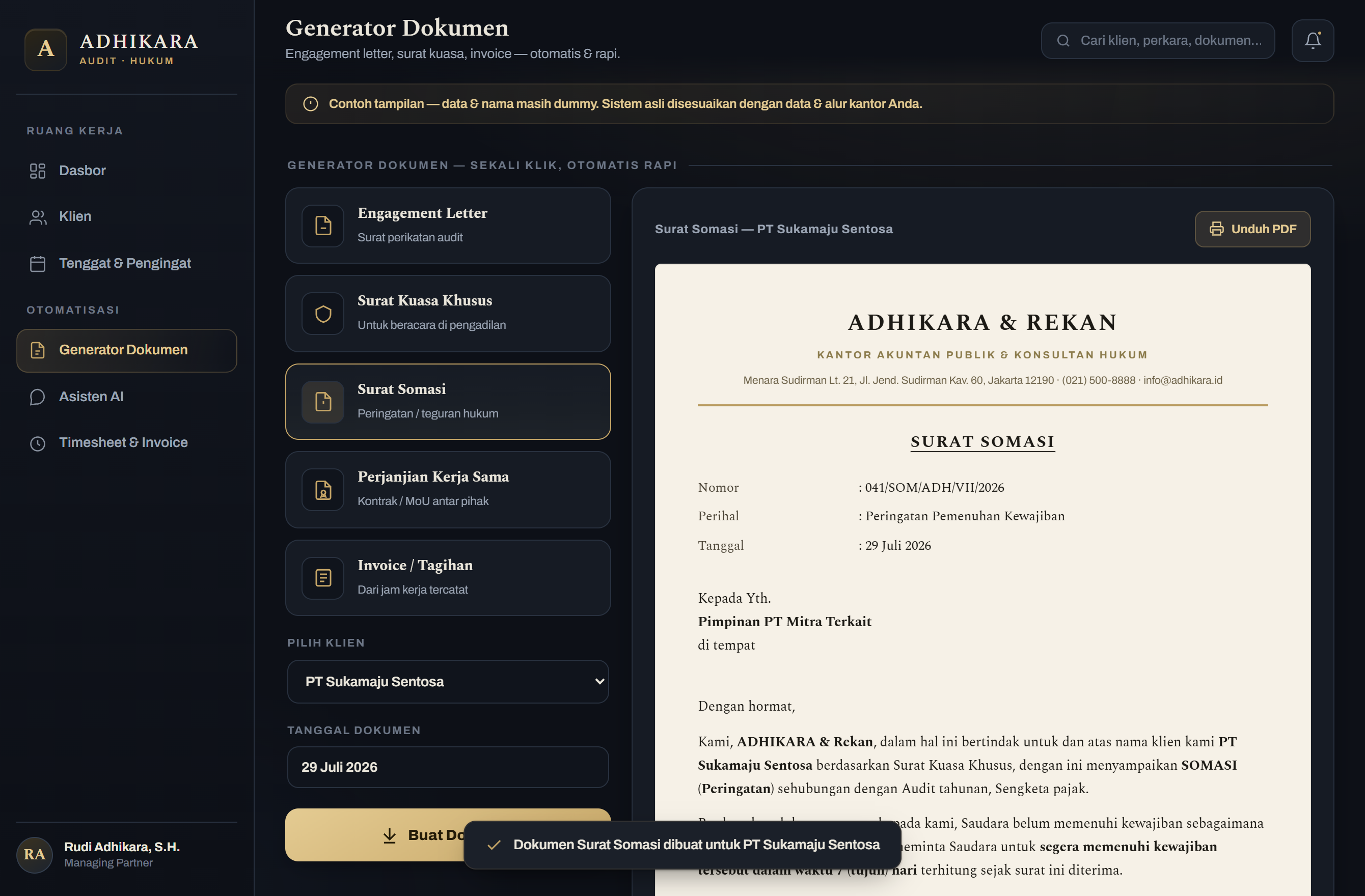Go to Klien in the sidebar
1365x896 pixels.
[x=127, y=217]
